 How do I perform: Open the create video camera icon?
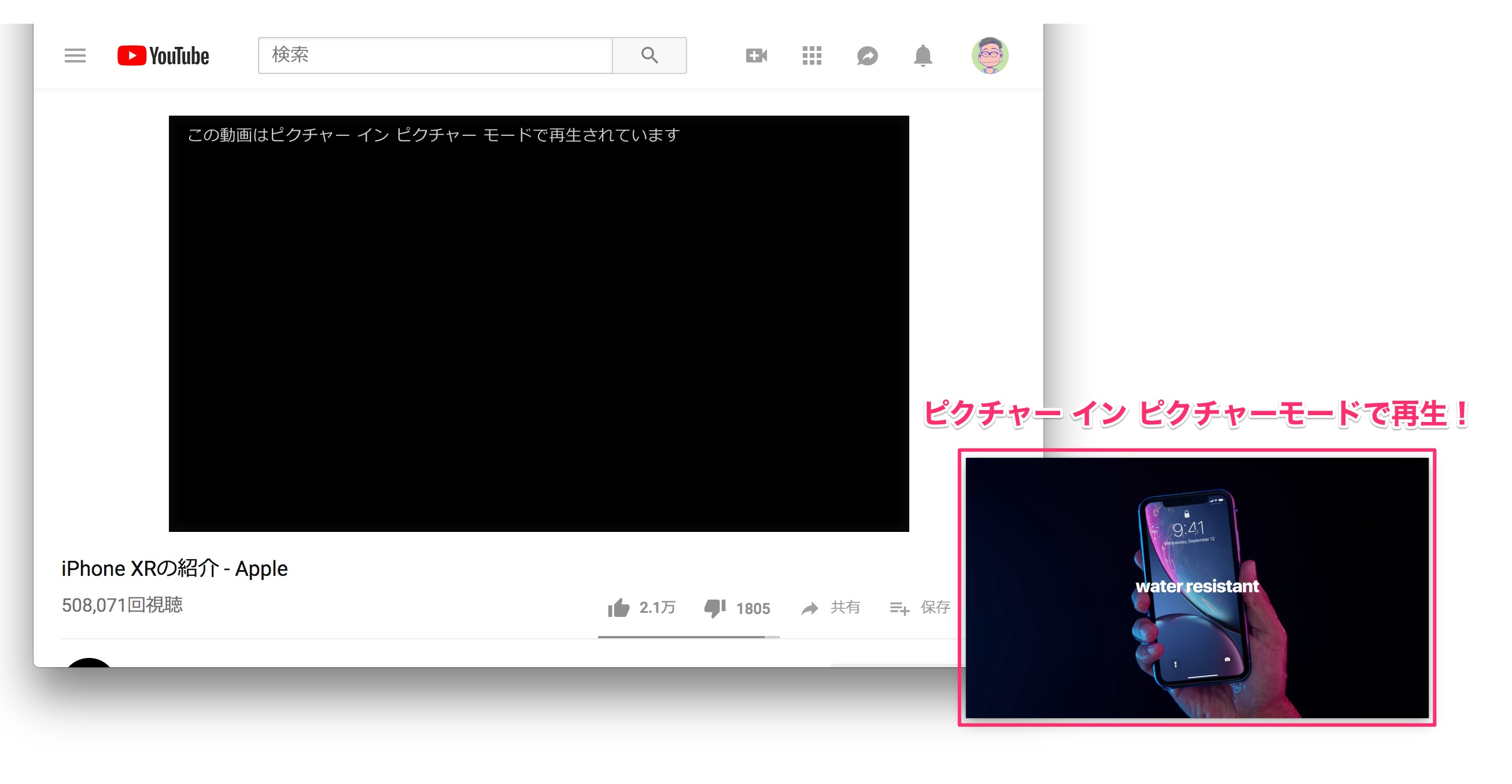[756, 56]
